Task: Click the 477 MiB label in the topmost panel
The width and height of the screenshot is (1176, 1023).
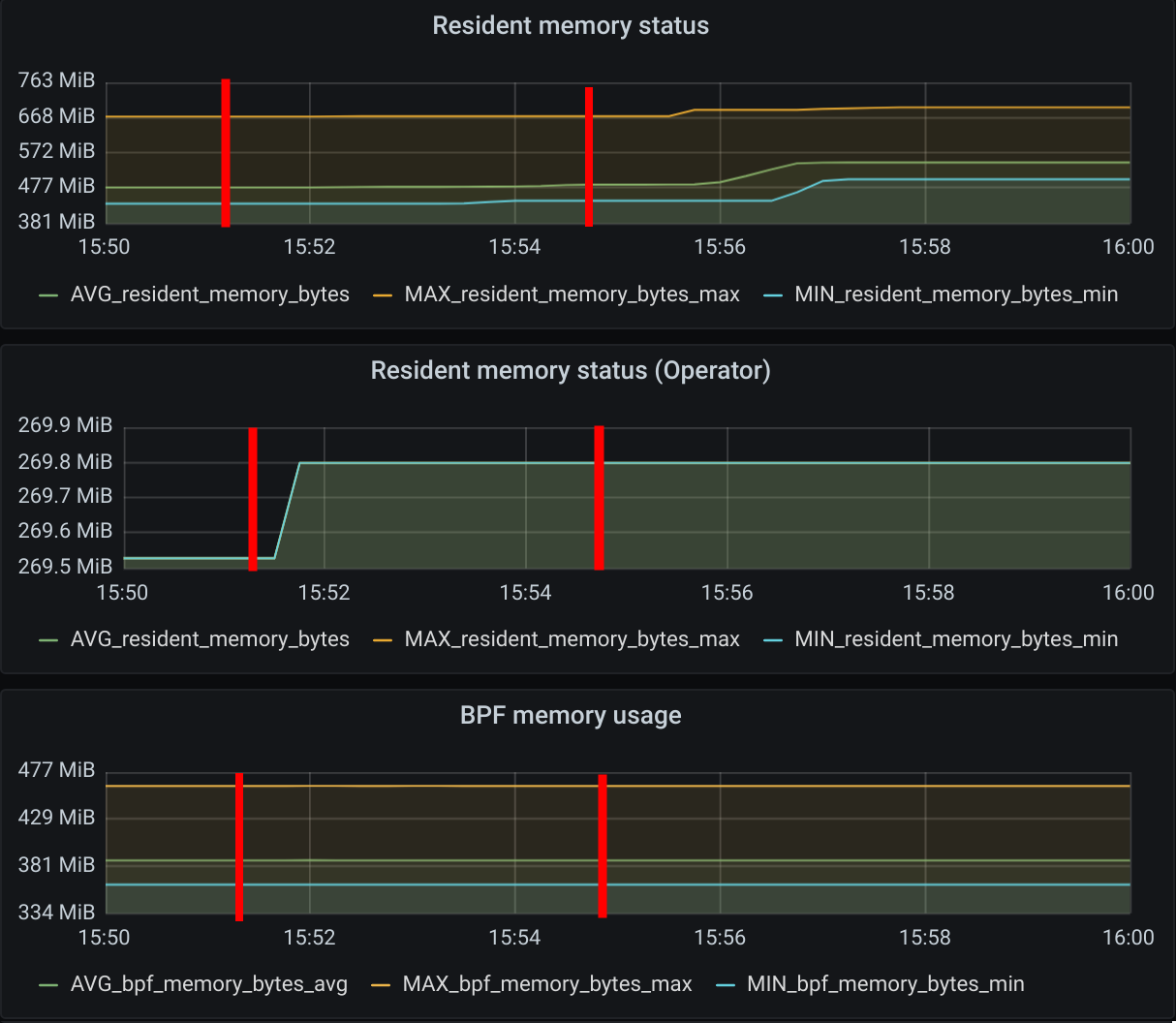Action: (57, 186)
